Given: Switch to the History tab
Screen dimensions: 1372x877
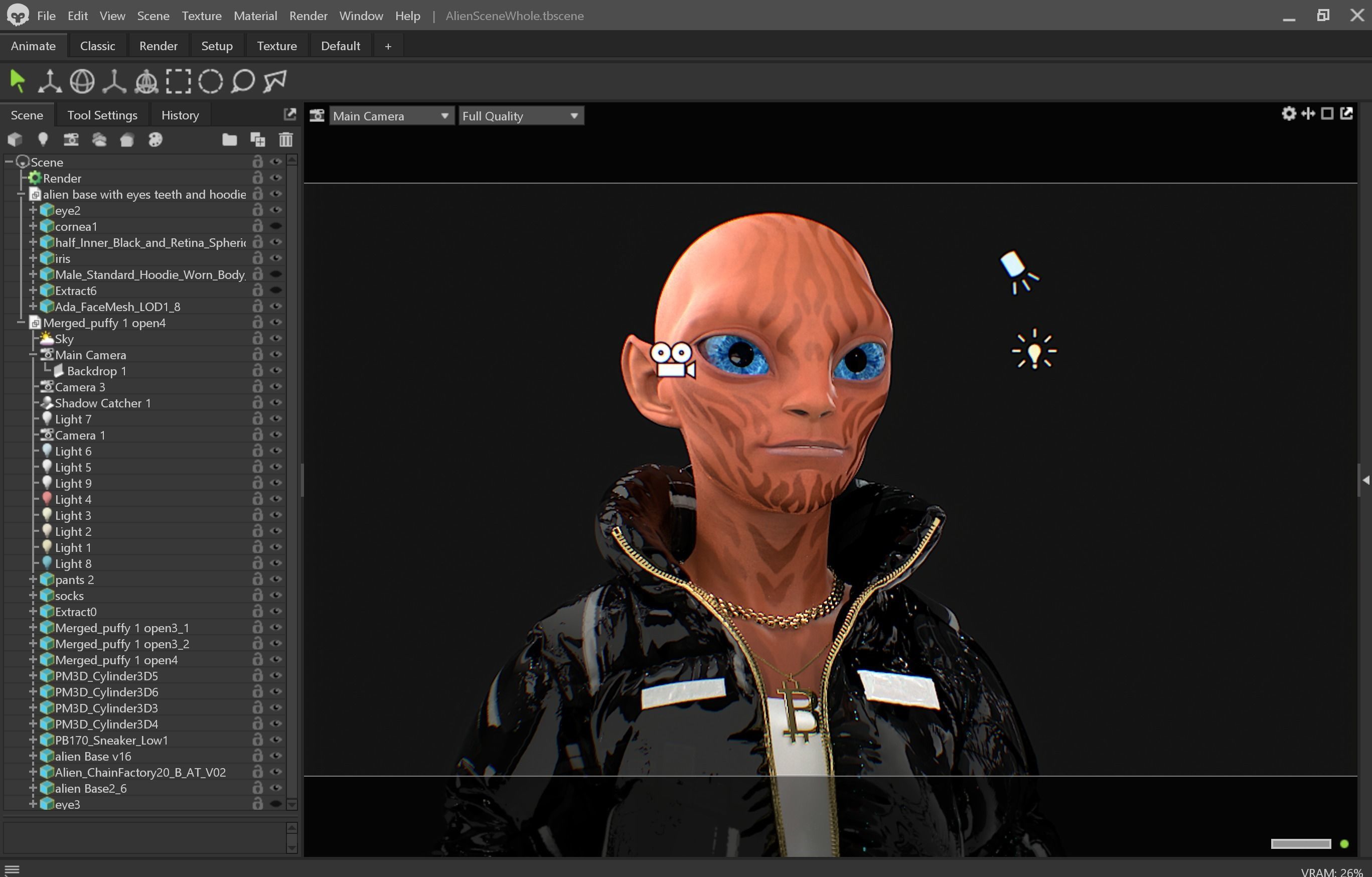Looking at the screenshot, I should click(x=180, y=114).
